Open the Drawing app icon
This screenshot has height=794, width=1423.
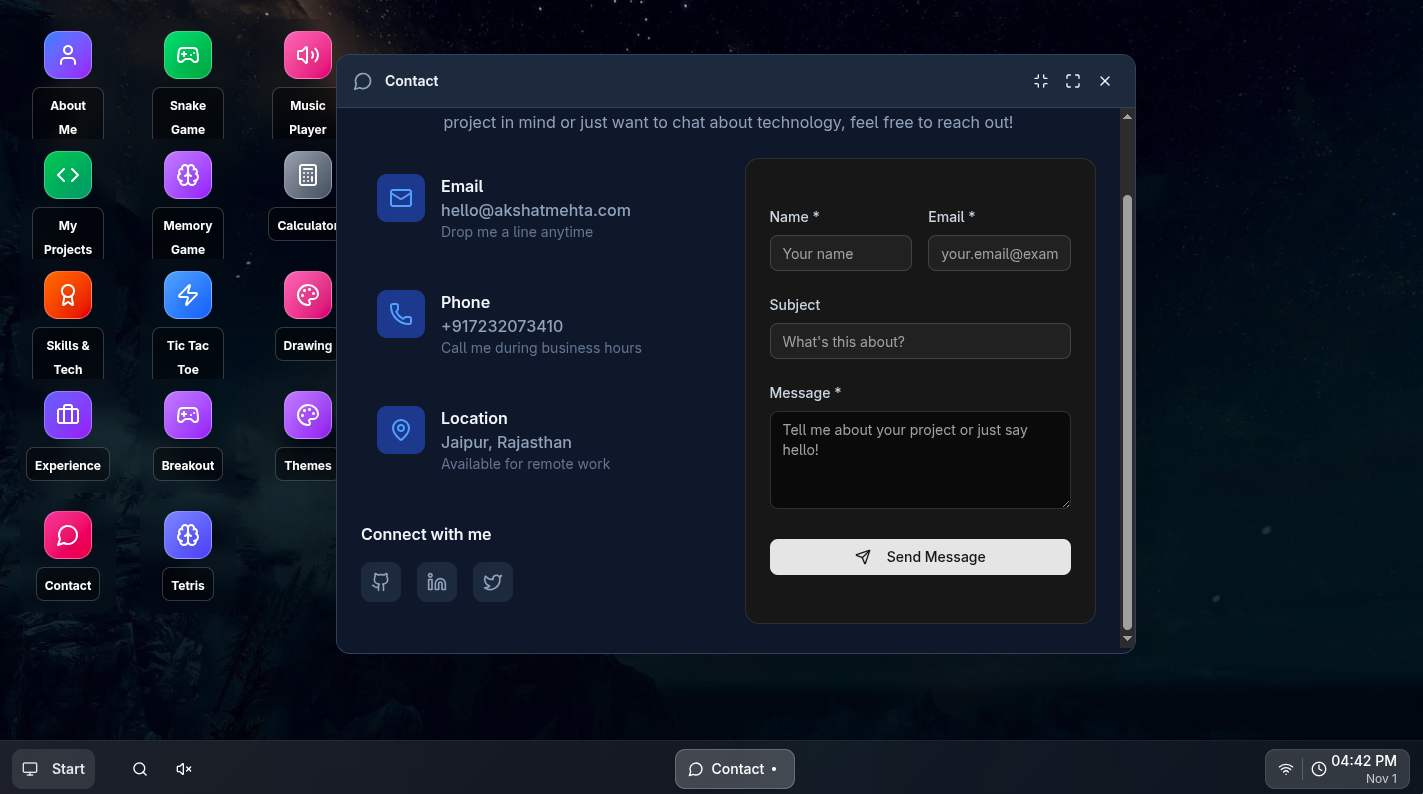click(308, 295)
